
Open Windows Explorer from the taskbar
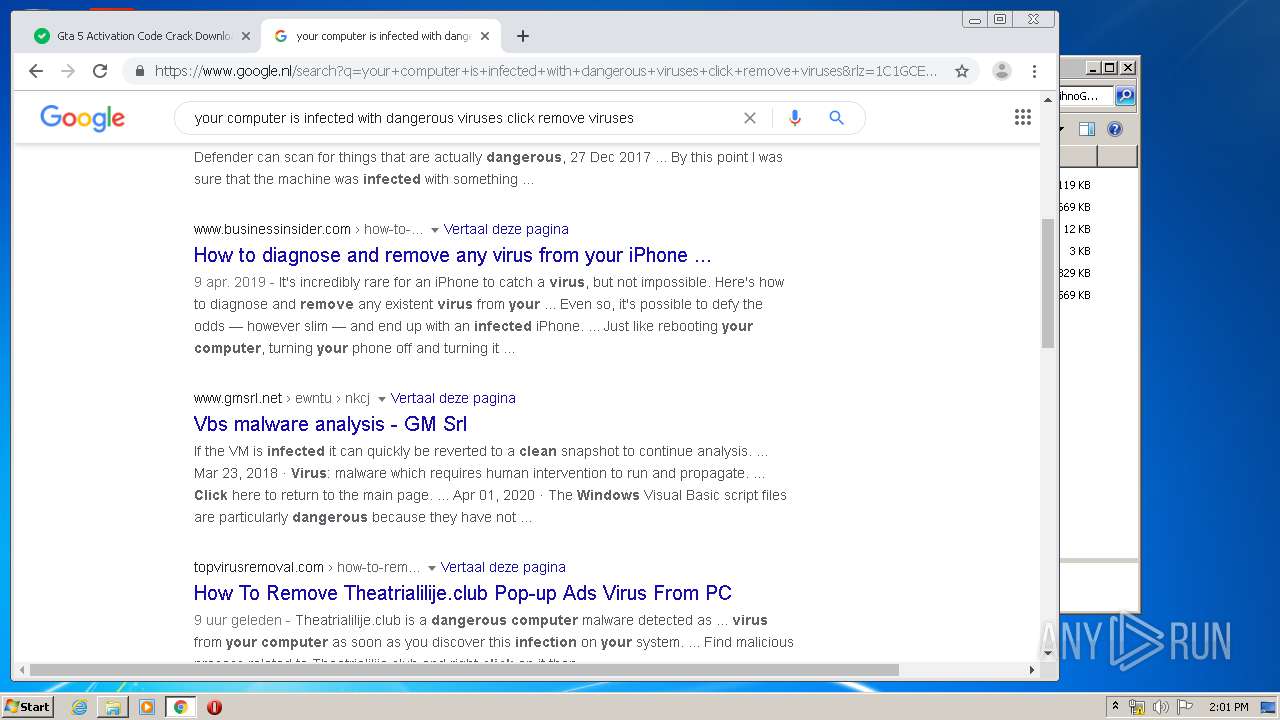113,707
